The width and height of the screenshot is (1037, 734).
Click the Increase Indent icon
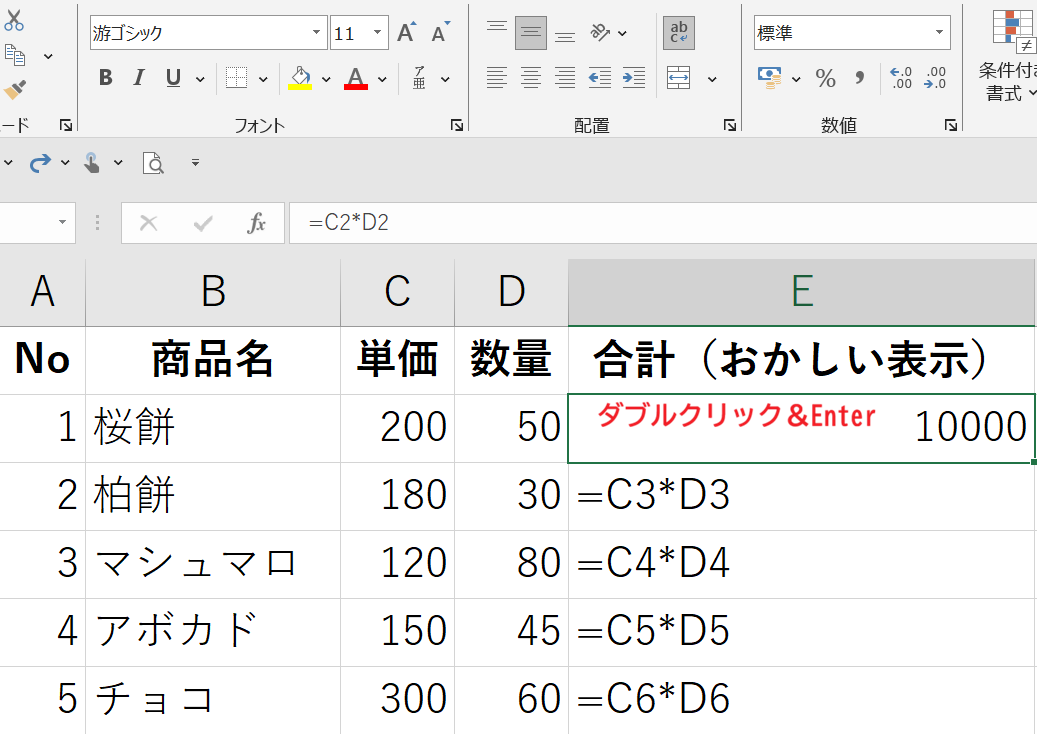(633, 78)
